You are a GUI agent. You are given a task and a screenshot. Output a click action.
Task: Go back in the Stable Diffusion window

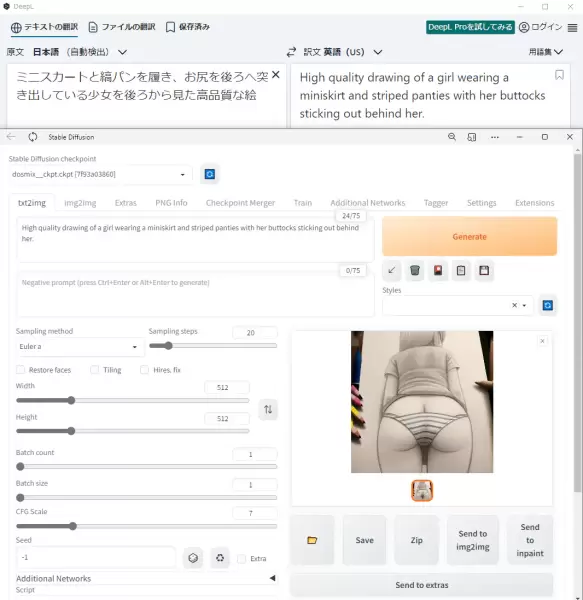click(11, 137)
